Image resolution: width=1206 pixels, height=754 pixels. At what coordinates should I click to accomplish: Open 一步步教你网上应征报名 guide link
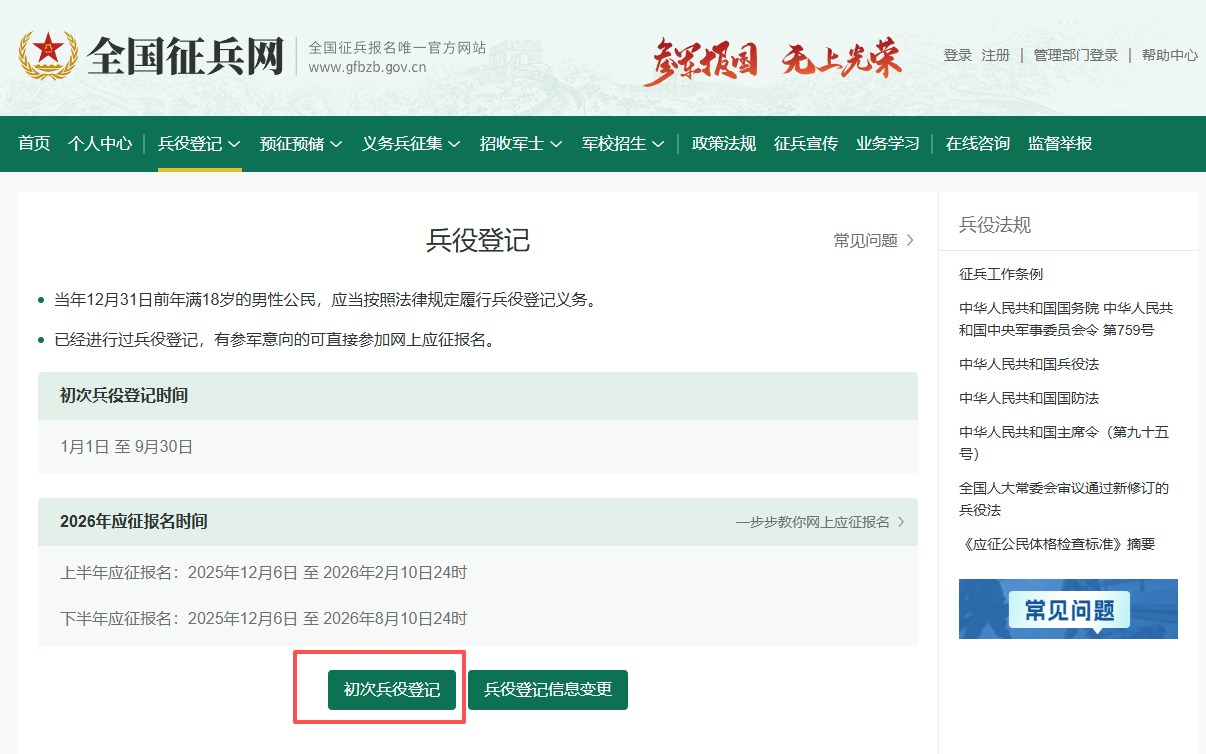click(820, 522)
